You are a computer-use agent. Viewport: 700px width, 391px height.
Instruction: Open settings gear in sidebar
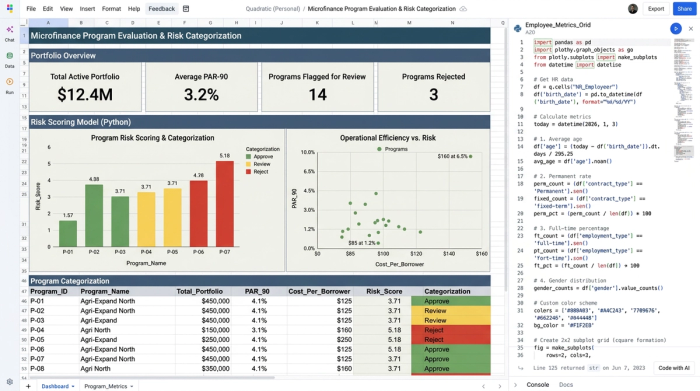(9, 382)
